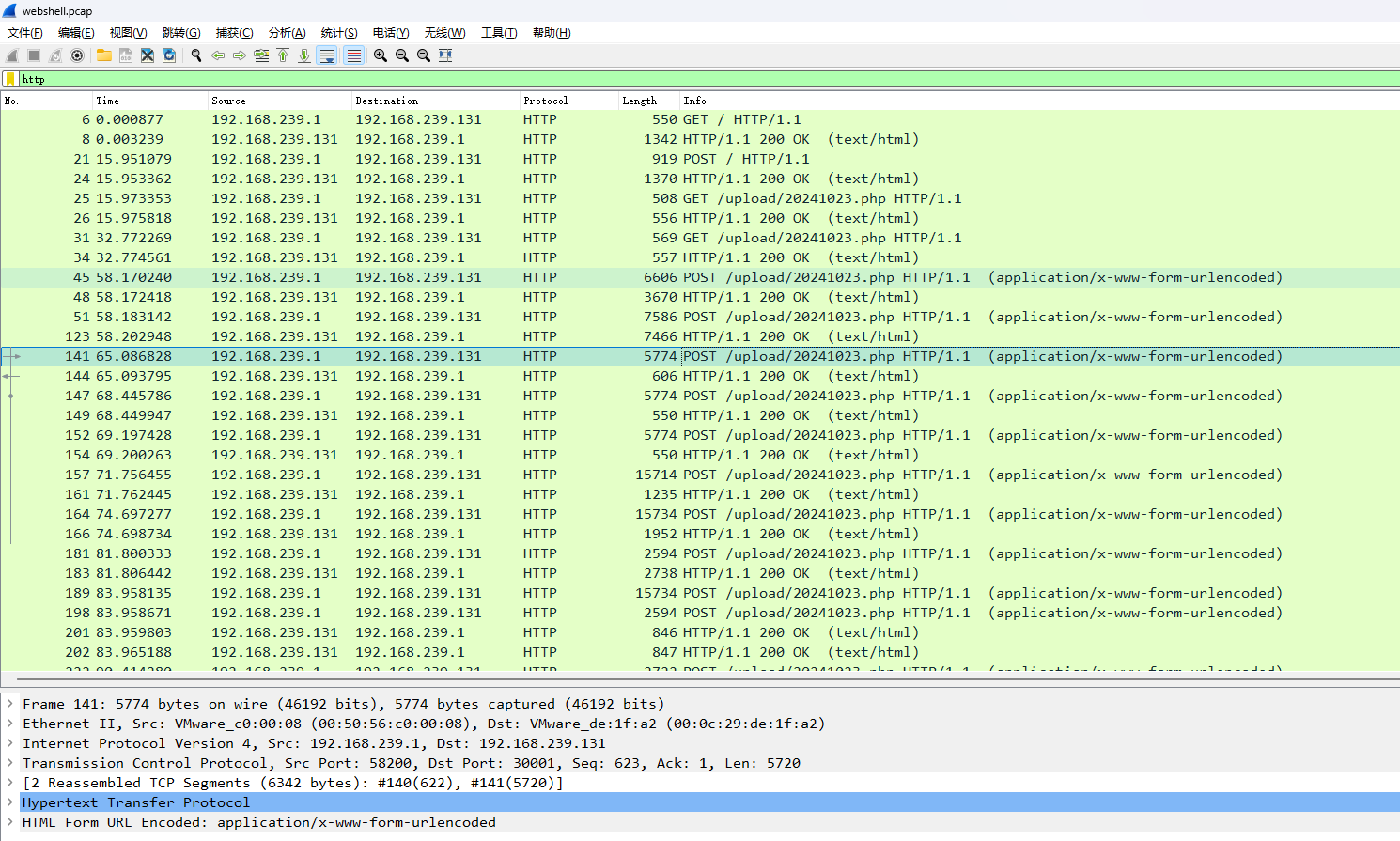This screenshot has height=841, width=1400.
Task: Select packet 25 at time 15.973353
Action: [x=700, y=198]
